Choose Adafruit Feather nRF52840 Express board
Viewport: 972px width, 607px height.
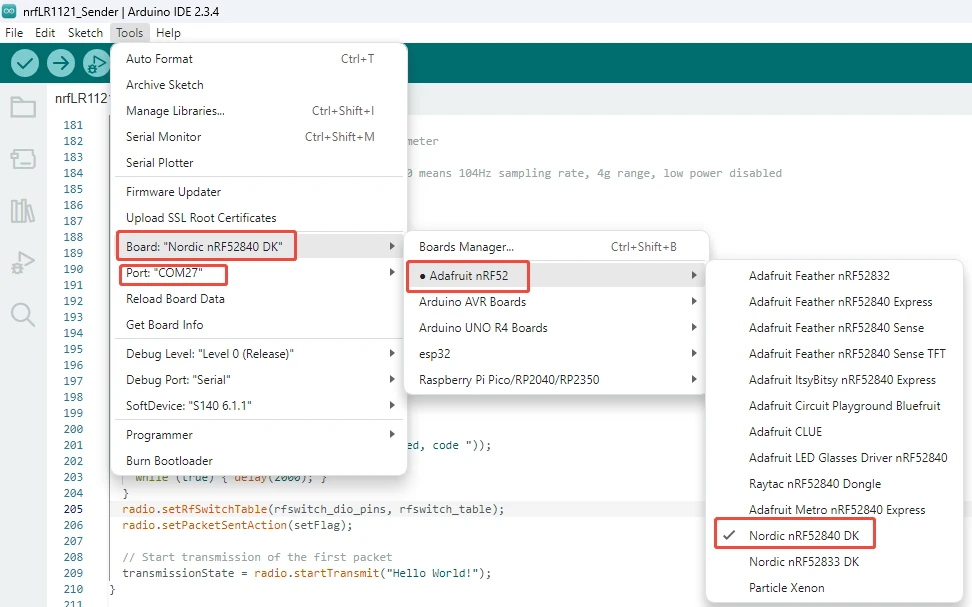tap(840, 302)
